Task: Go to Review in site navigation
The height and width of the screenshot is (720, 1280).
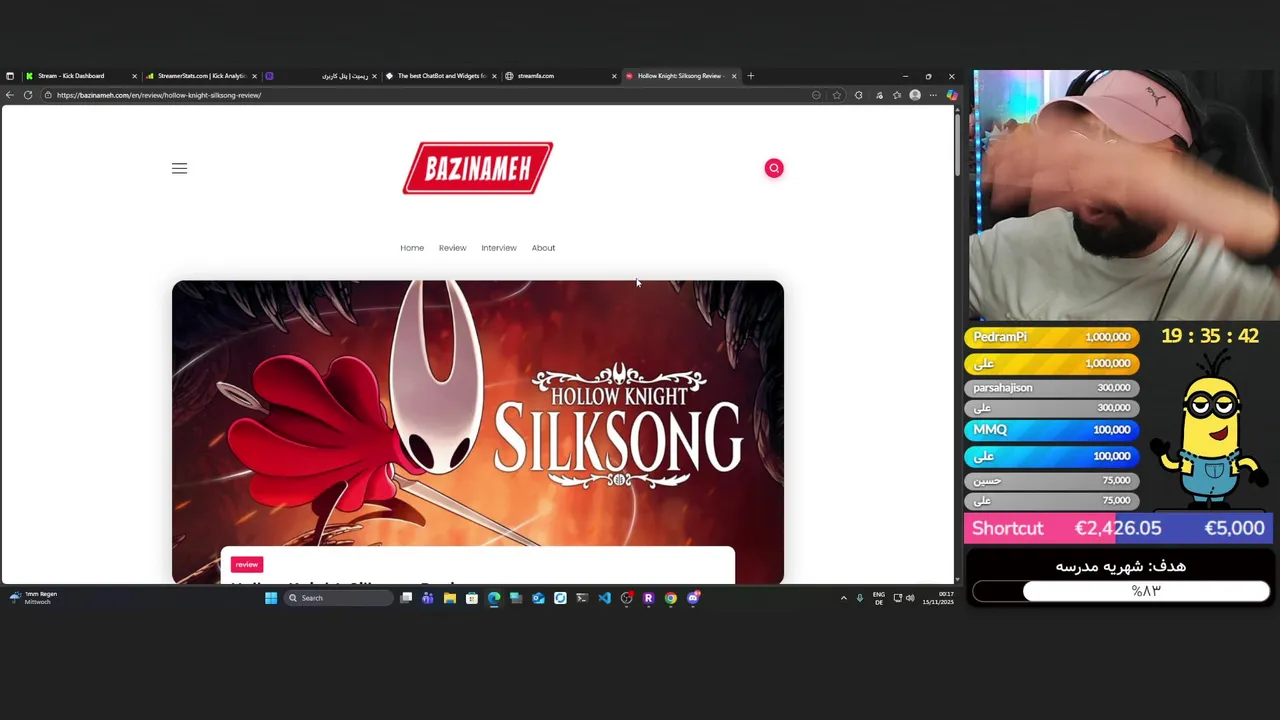Action: 452,248
